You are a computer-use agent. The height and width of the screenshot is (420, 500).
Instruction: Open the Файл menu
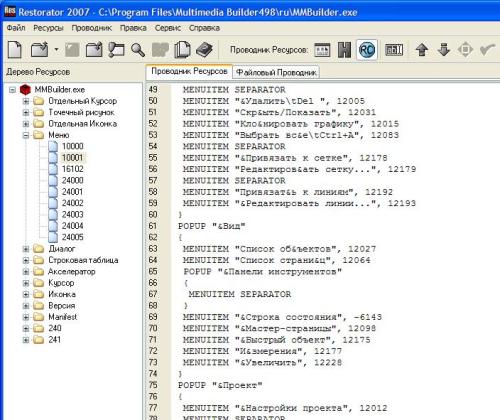coord(16,28)
